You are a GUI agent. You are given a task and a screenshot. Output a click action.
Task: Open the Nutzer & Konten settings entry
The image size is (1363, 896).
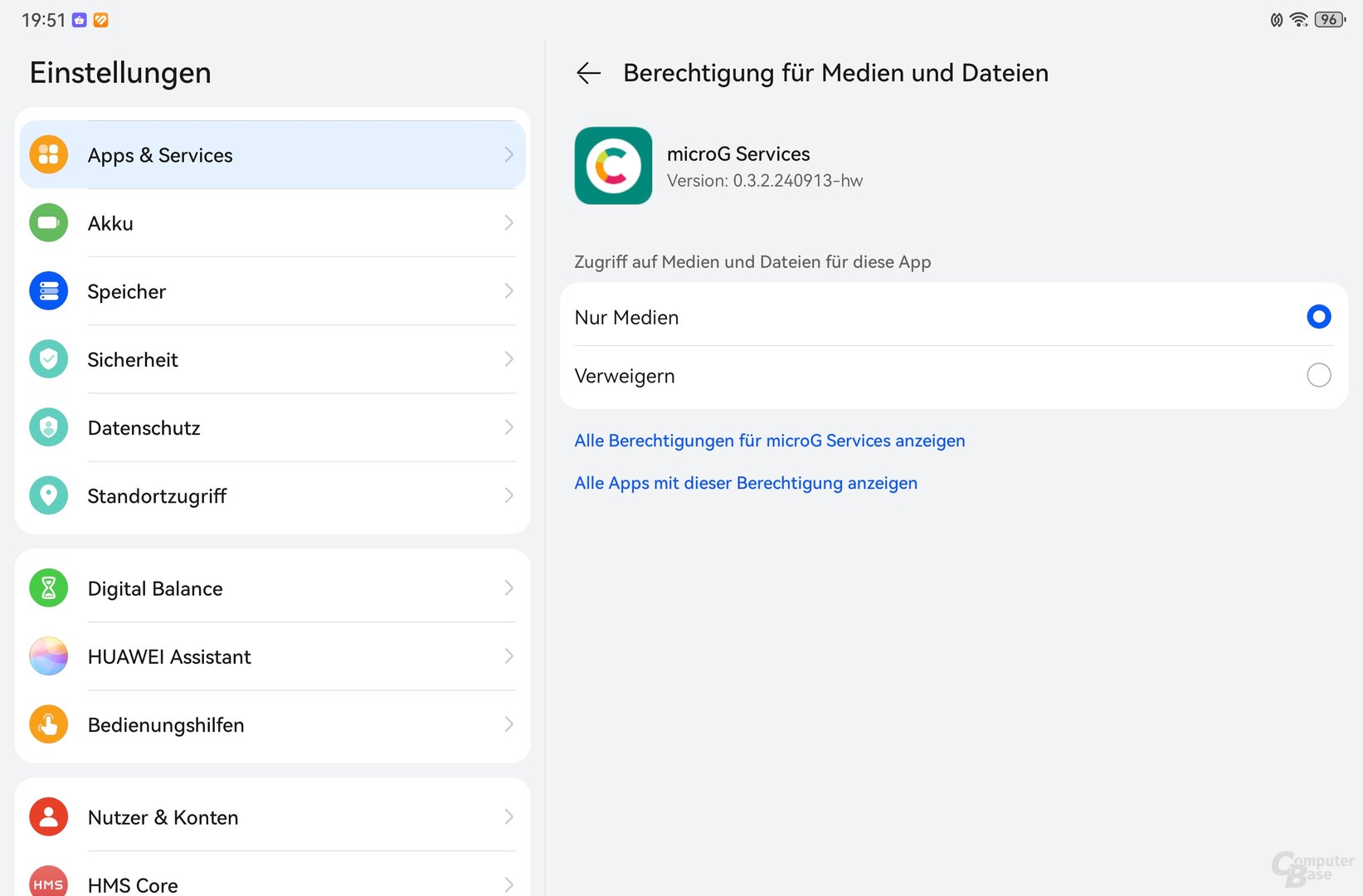(x=272, y=817)
